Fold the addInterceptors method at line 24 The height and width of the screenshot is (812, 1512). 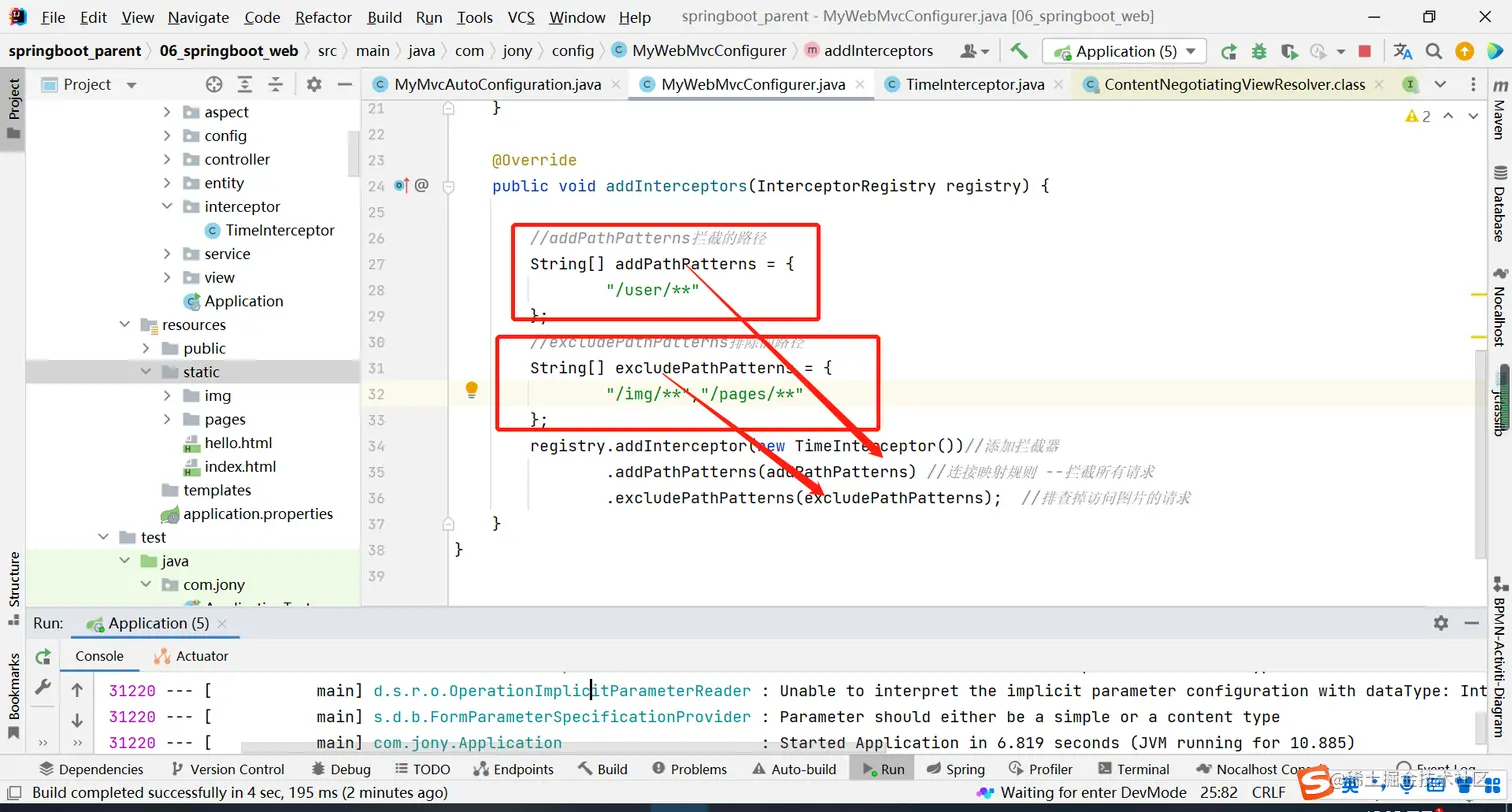(449, 186)
